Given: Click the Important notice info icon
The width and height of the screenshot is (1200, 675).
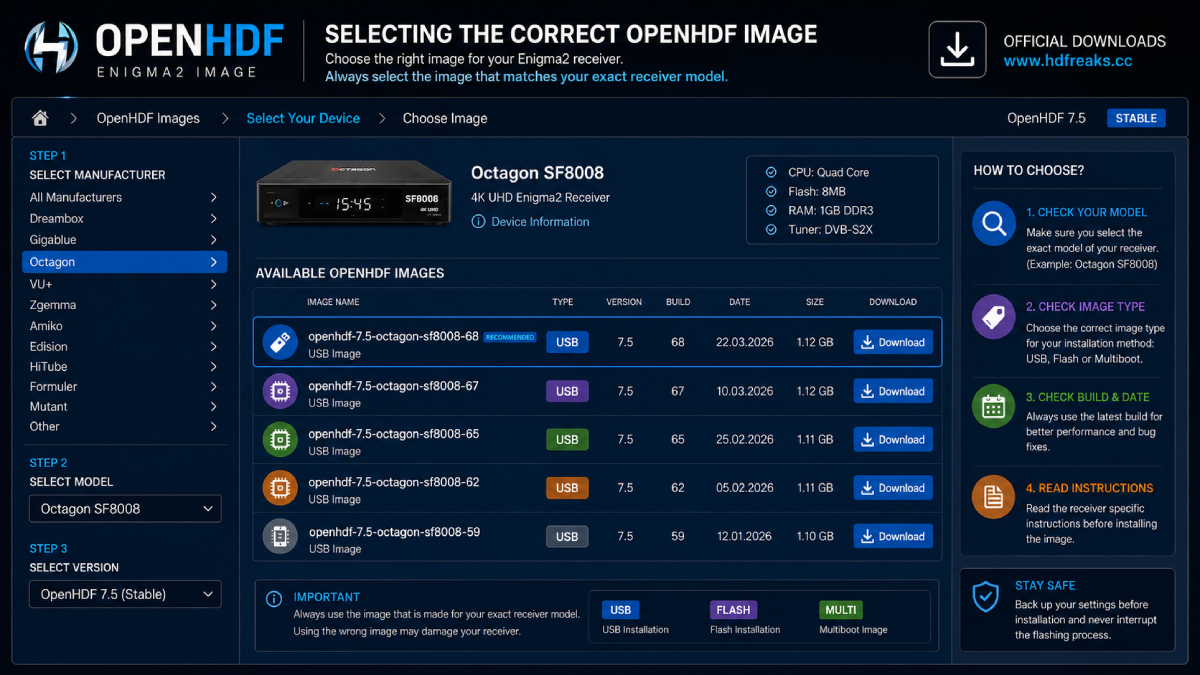Looking at the screenshot, I should [273, 599].
